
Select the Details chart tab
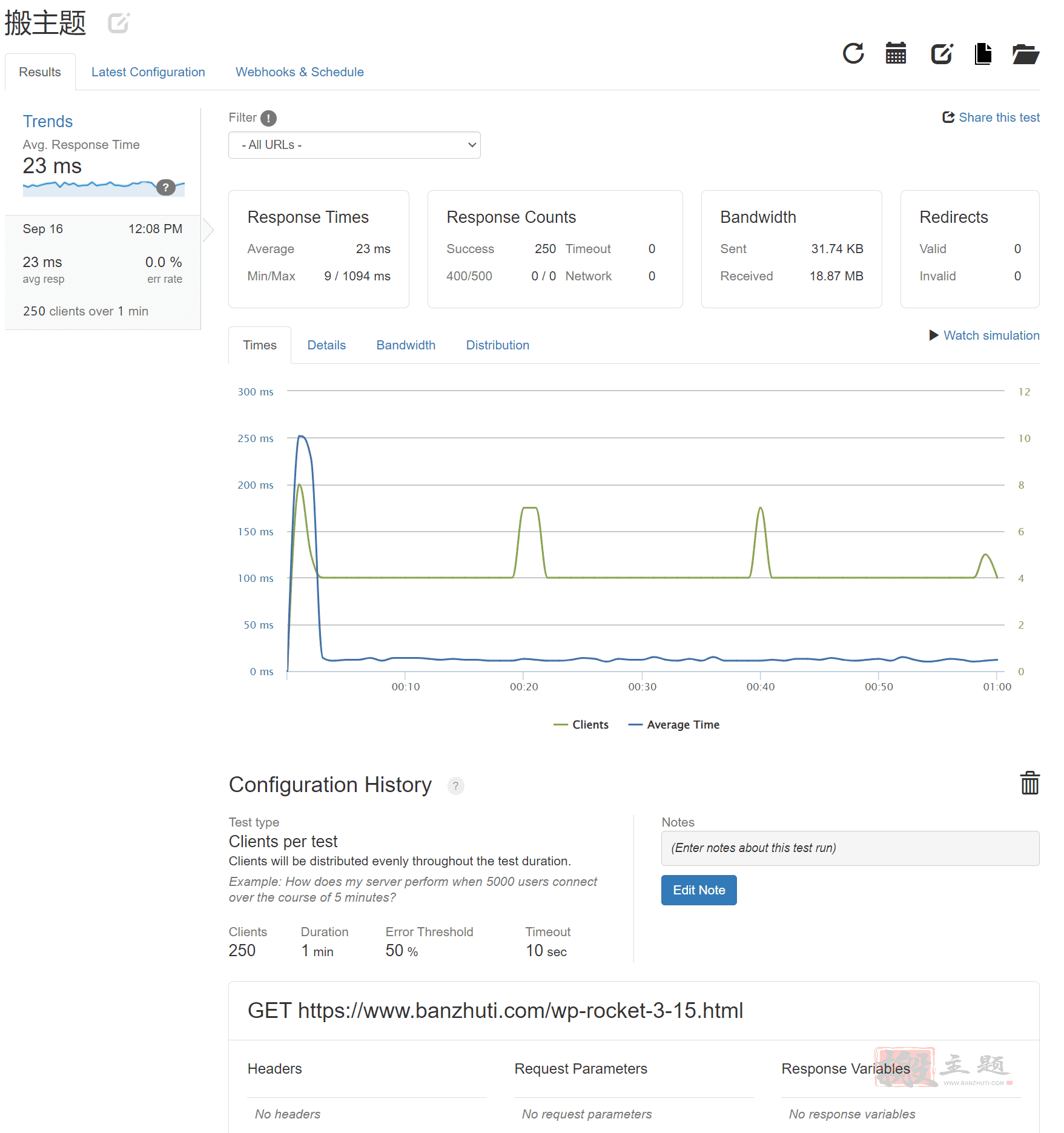(326, 345)
